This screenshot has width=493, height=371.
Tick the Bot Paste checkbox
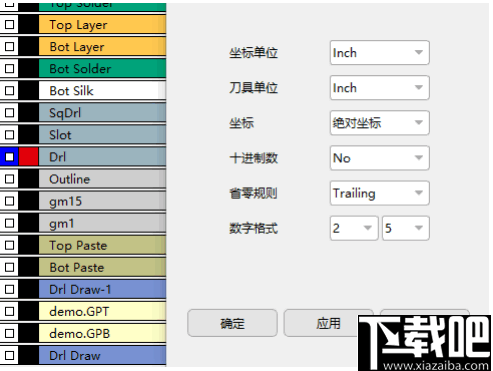9,267
